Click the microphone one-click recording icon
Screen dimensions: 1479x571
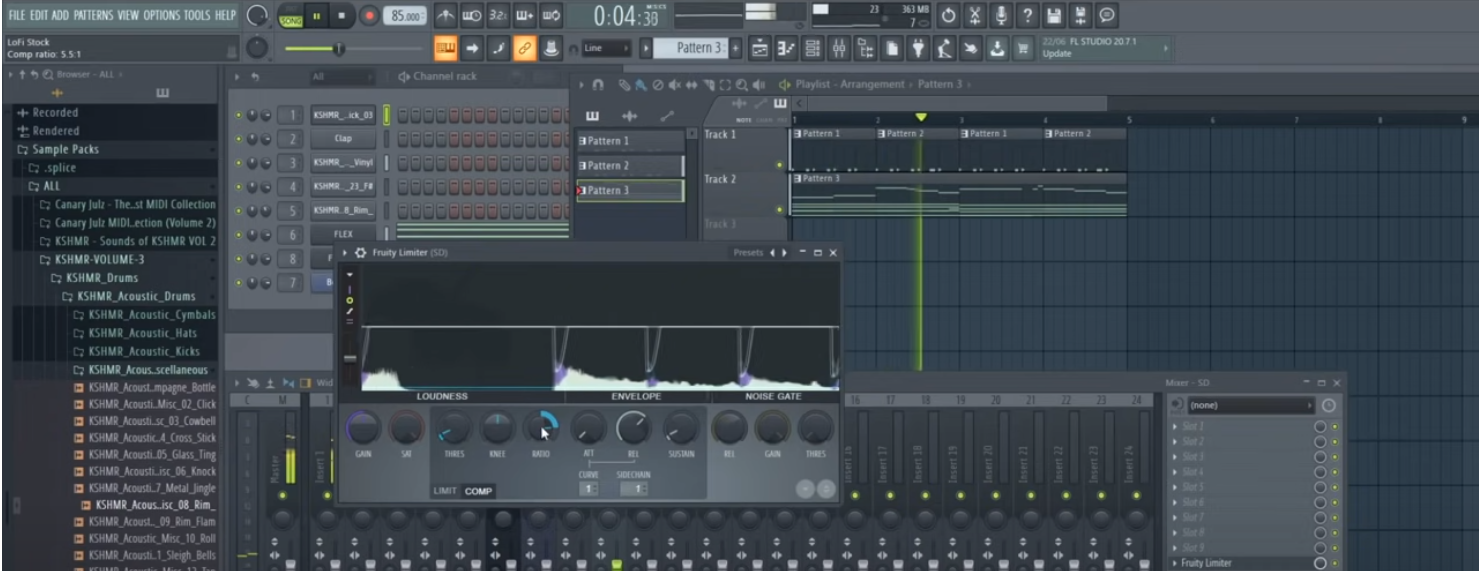(x=1001, y=16)
